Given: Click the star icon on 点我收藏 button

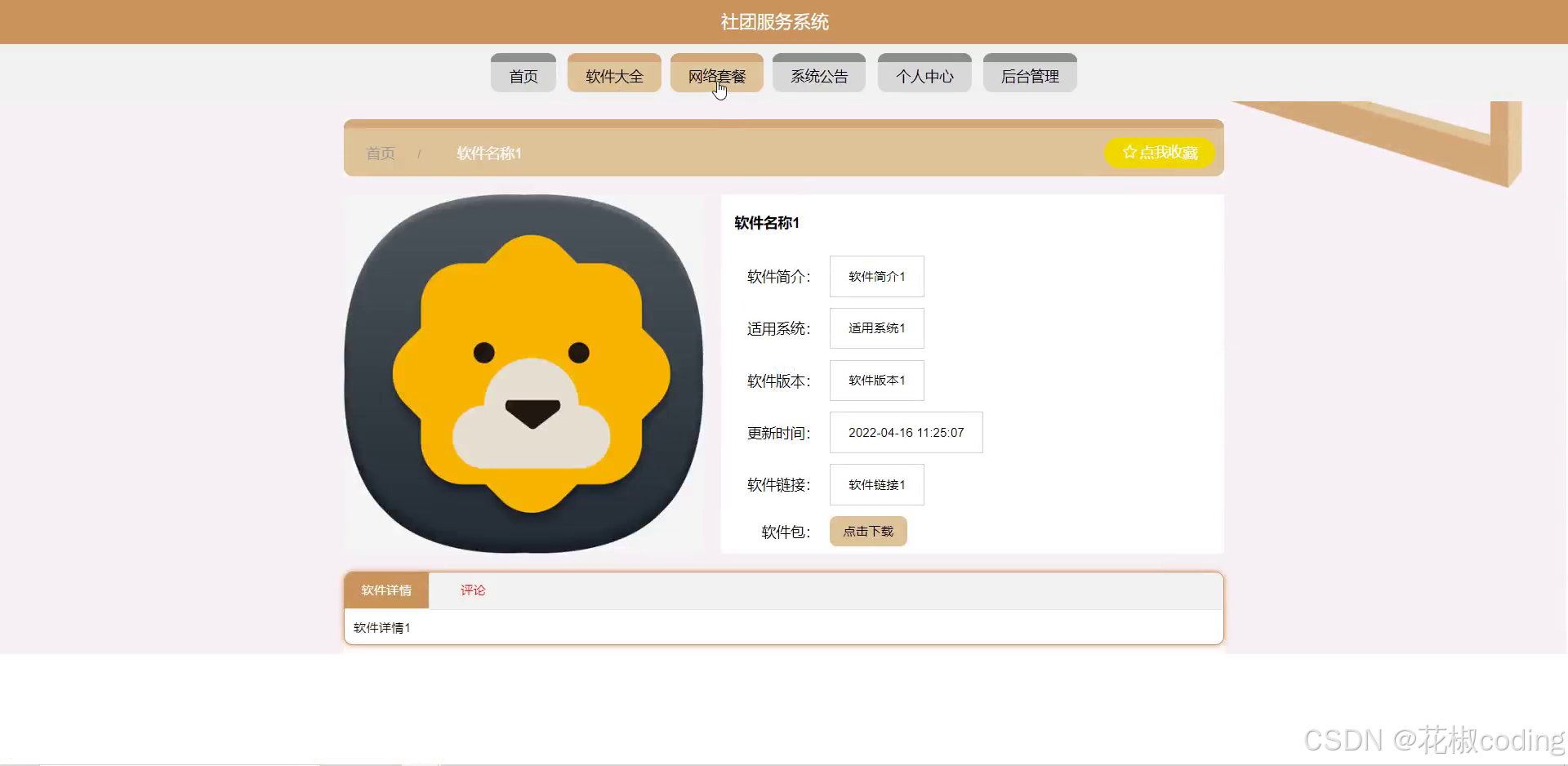Looking at the screenshot, I should tap(1130, 152).
